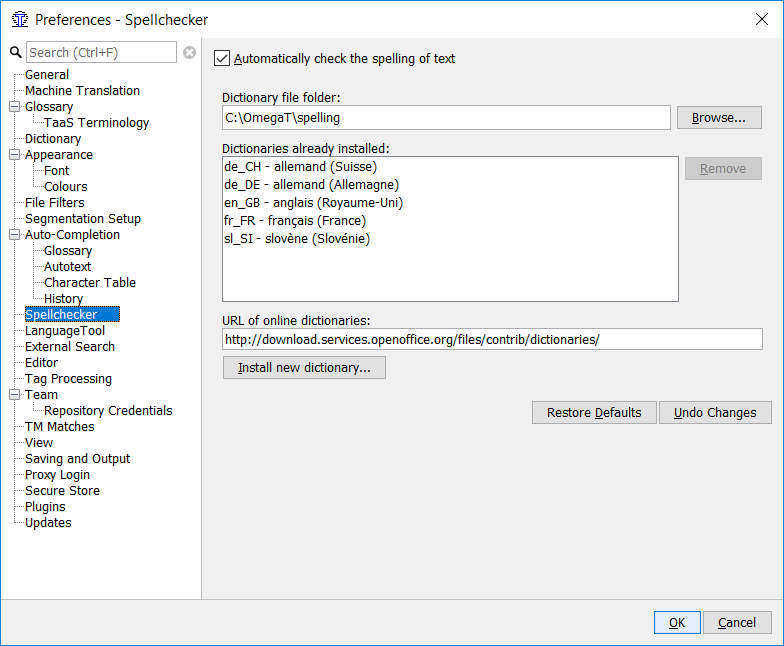Select fr_FR - français (France) dictionary

450,220
